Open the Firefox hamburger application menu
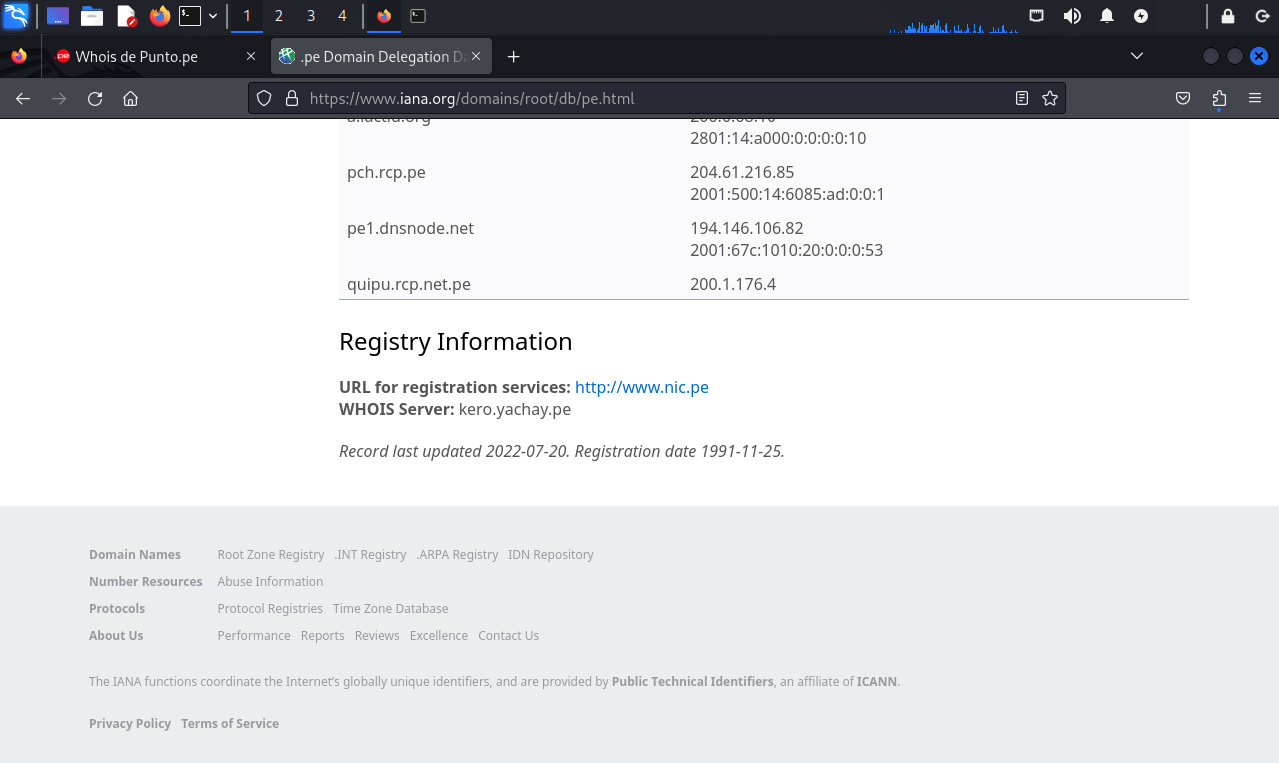Screen dimensions: 1279x763 [x=1255, y=98]
